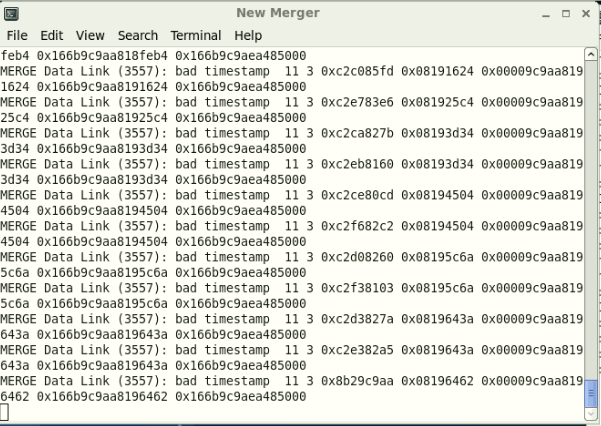Click the hex value 0xc2c085fd
Viewport: 601px width, 426px height.
click(x=343, y=72)
